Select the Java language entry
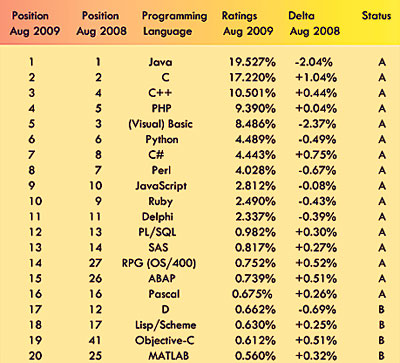This screenshot has width=400, height=363. pyautogui.click(x=161, y=62)
